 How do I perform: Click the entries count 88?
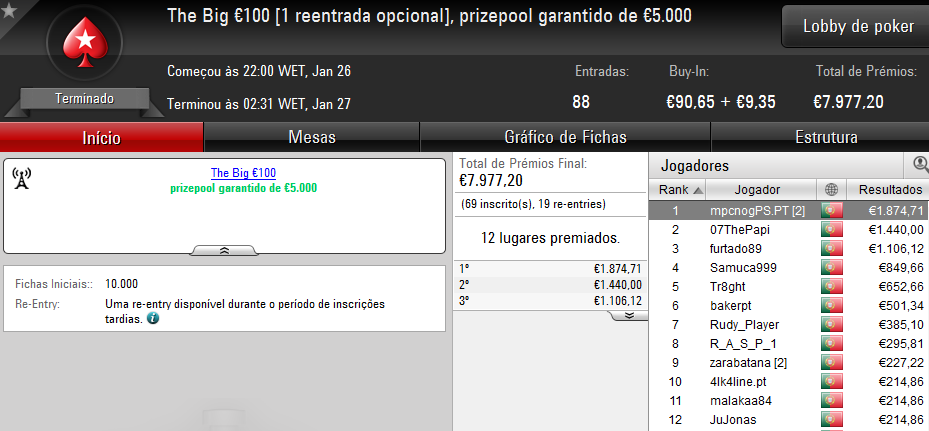click(x=581, y=102)
